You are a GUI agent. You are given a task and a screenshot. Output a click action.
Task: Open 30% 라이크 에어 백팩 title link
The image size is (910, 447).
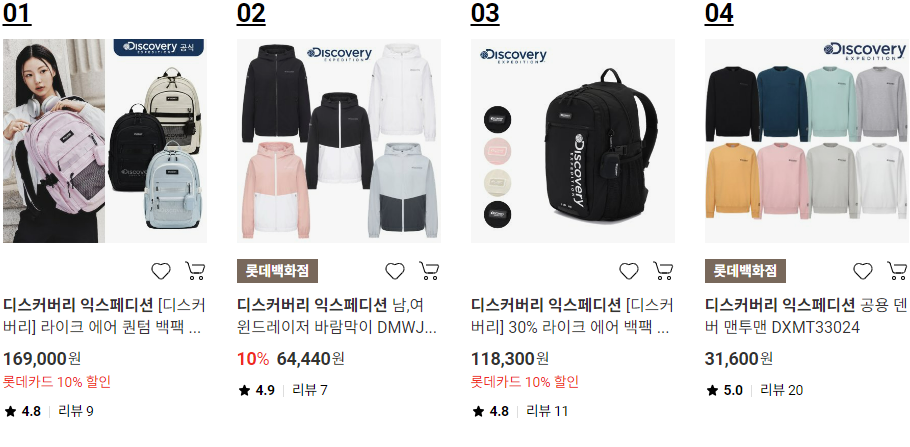pyautogui.click(x=572, y=316)
